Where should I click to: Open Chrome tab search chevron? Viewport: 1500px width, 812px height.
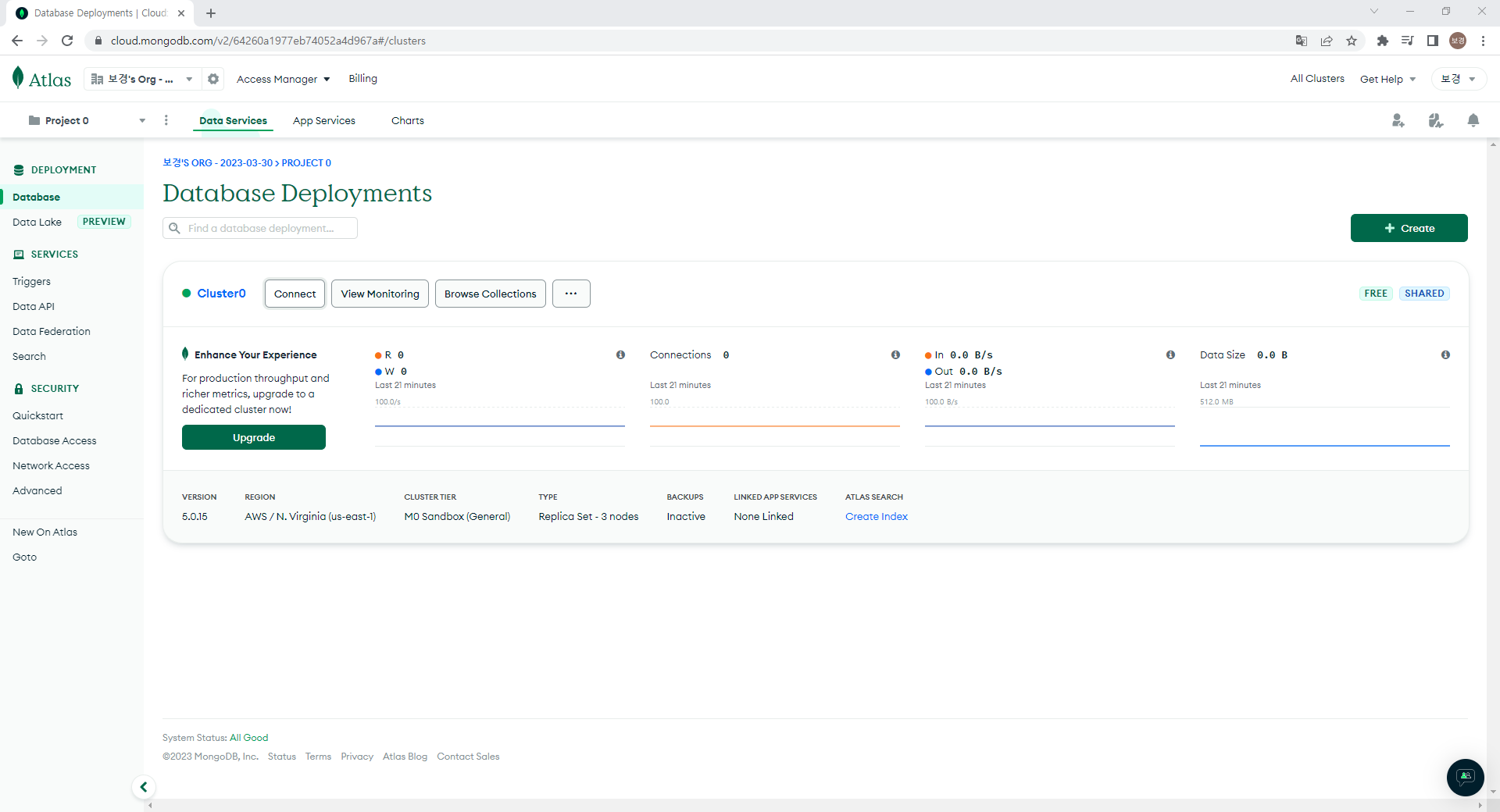point(1374,11)
